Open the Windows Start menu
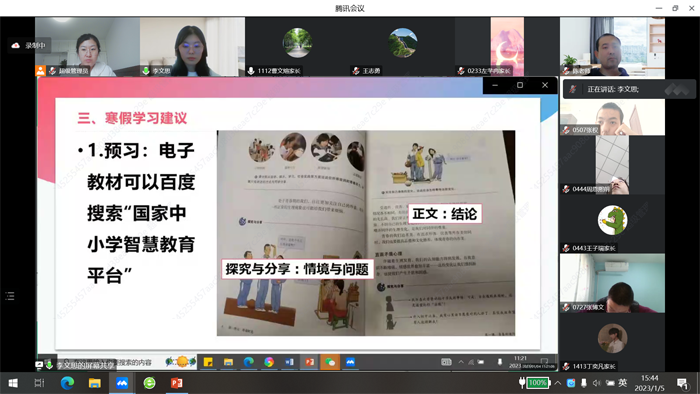700x394 pixels. pyautogui.click(x=13, y=383)
